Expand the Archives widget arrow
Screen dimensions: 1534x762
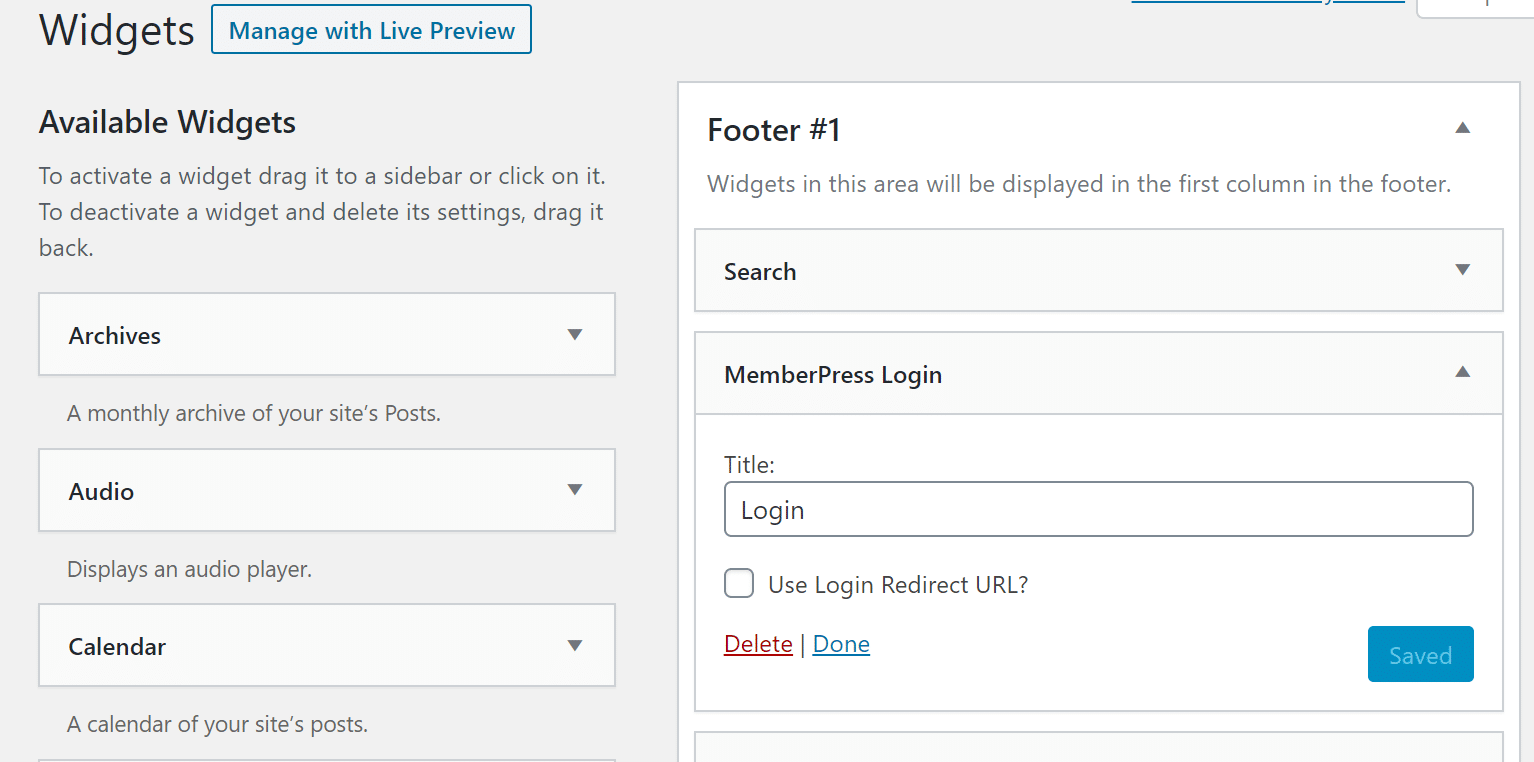[575, 334]
